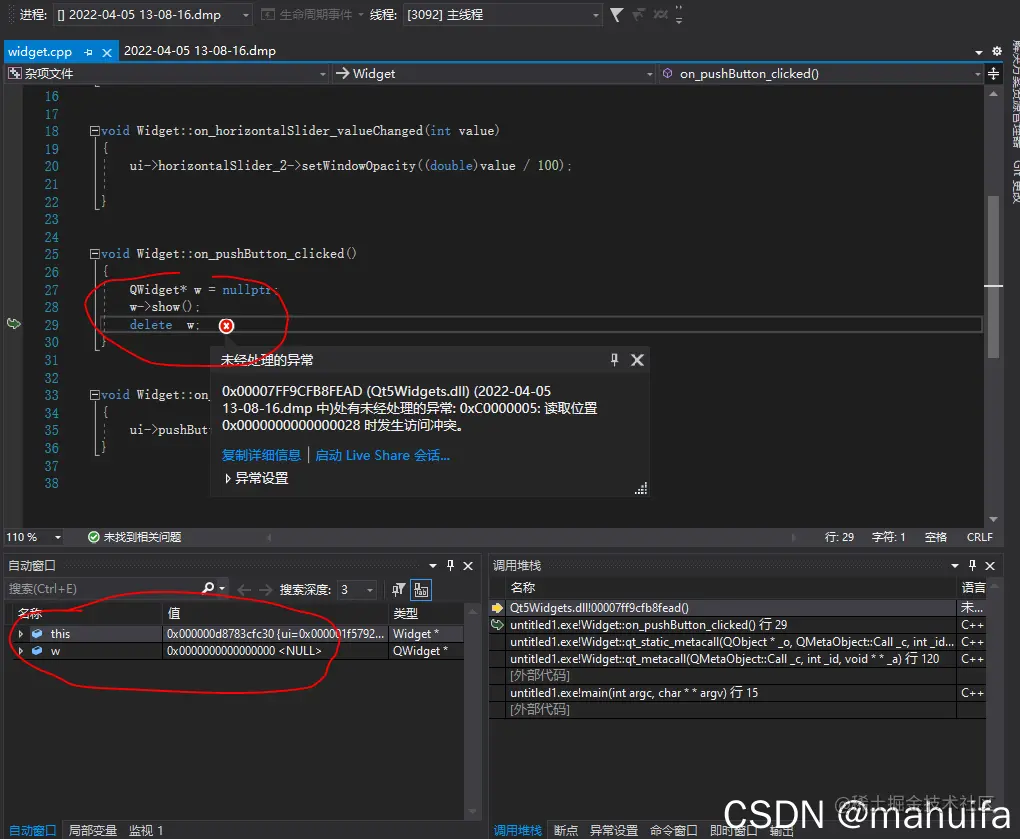Expand the 'w' variable row
This screenshot has width=1020, height=839.
pyautogui.click(x=20, y=650)
